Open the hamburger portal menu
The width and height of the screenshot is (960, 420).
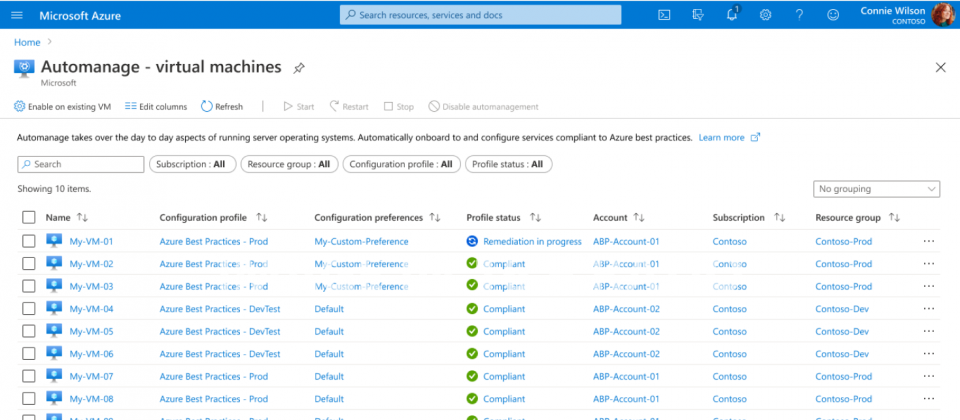[x=17, y=15]
